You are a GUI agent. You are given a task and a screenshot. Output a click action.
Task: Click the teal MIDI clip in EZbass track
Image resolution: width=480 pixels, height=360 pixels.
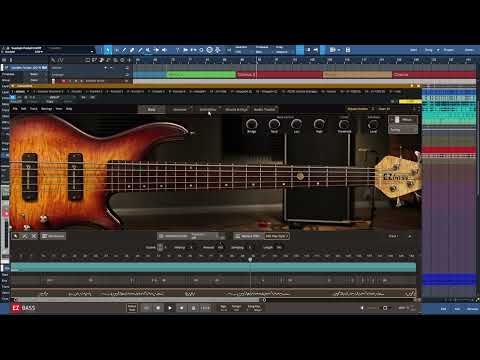(213, 267)
